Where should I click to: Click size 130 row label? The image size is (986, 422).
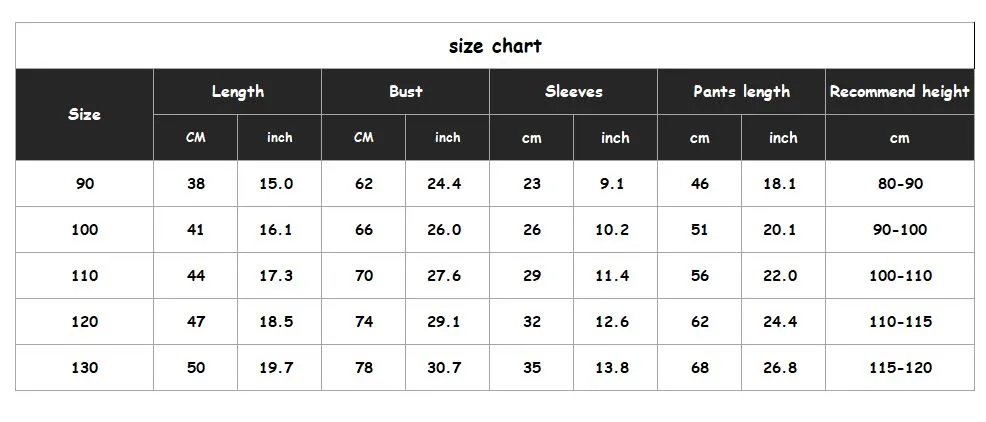pyautogui.click(x=85, y=368)
